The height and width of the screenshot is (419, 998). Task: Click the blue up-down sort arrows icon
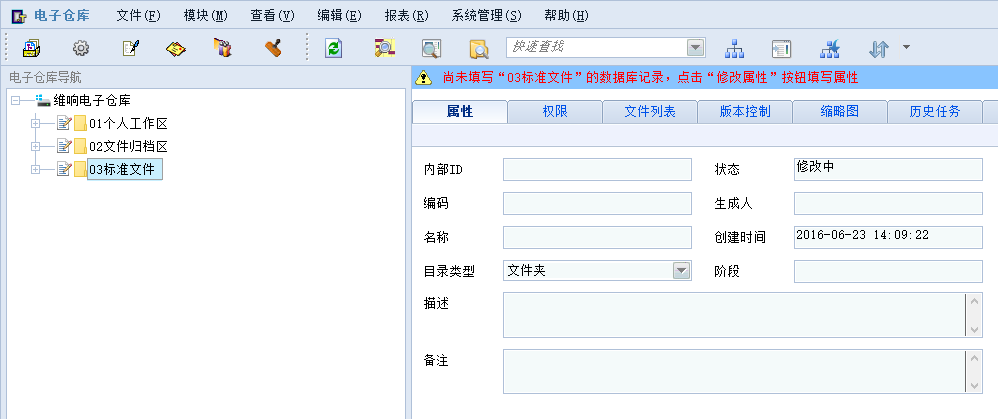(878, 48)
